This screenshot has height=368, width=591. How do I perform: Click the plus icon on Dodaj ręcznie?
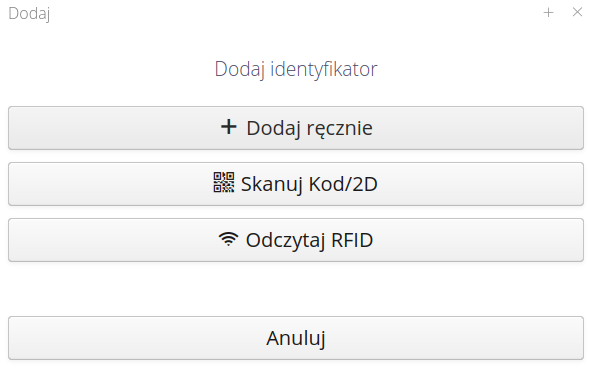pos(228,127)
